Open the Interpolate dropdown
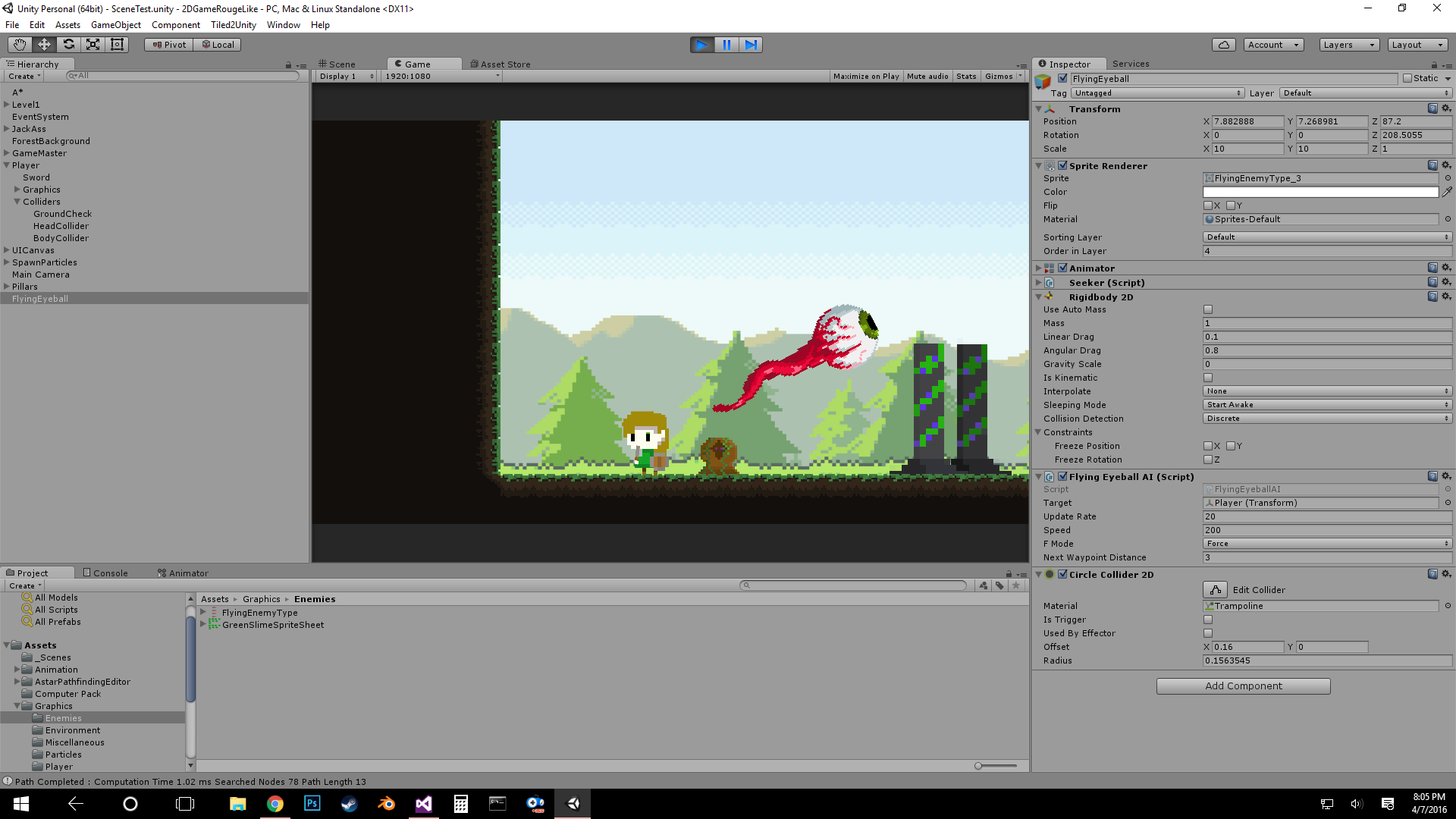Image resolution: width=1456 pixels, height=819 pixels. 1327,391
